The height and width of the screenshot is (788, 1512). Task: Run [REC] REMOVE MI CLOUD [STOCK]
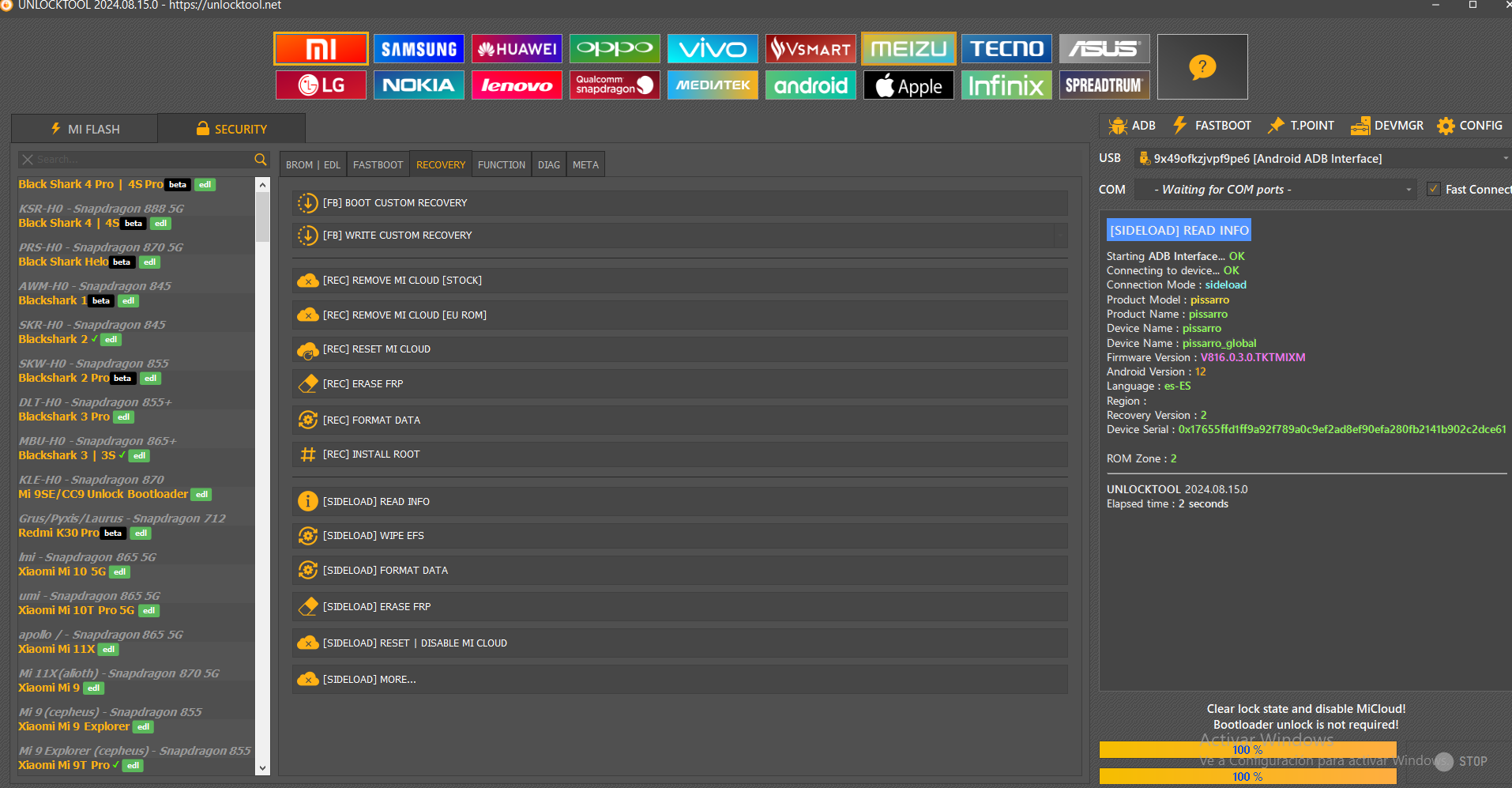(680, 281)
